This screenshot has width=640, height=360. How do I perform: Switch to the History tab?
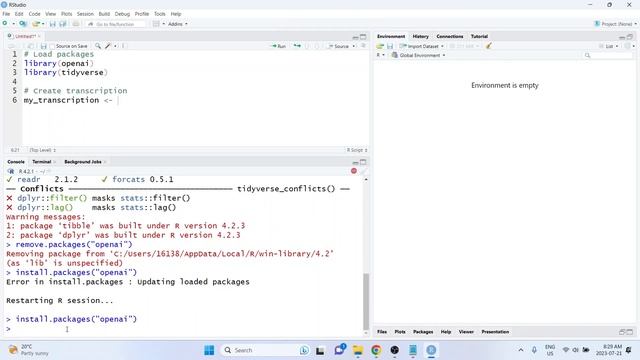420,36
